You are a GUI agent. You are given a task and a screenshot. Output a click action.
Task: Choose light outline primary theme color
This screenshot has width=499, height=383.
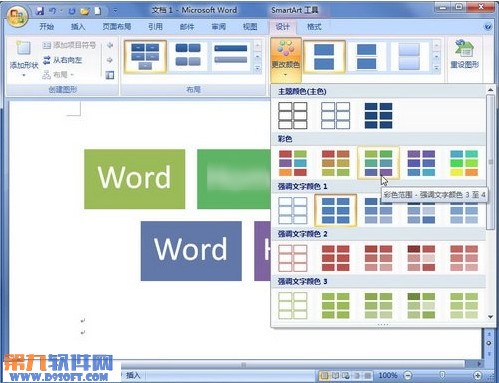click(335, 115)
